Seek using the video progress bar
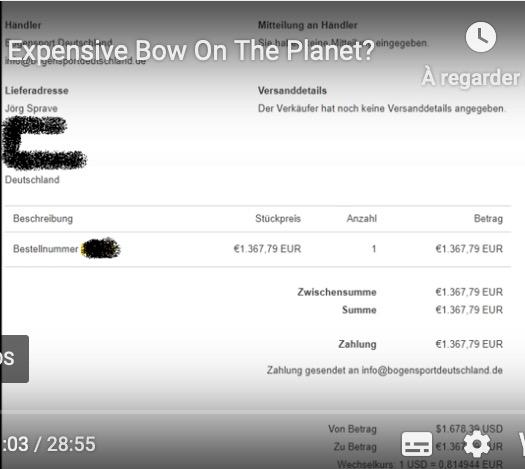This screenshot has height=469, width=525. (262, 411)
